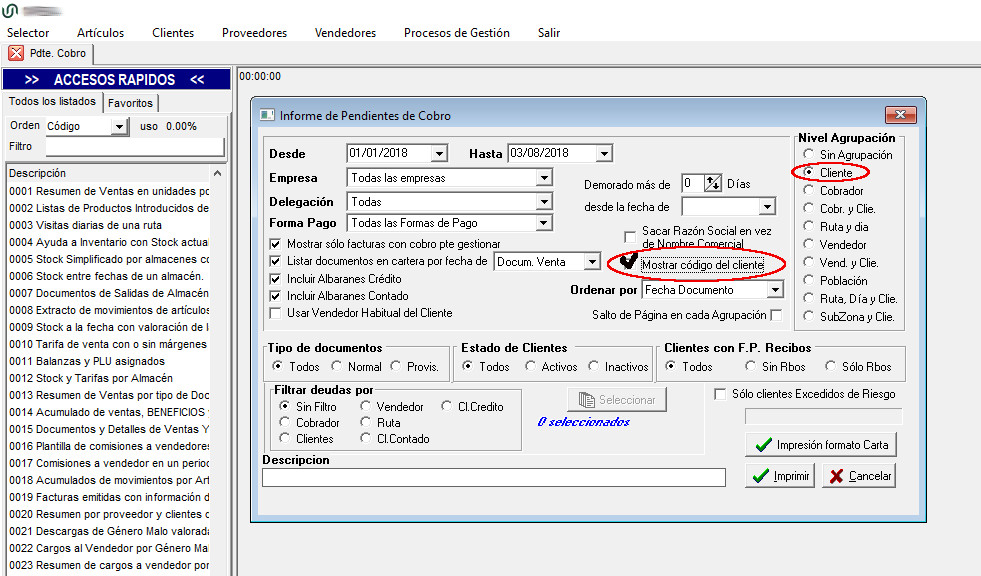Click the Descripcion text field
The image size is (981, 576).
pos(493,478)
